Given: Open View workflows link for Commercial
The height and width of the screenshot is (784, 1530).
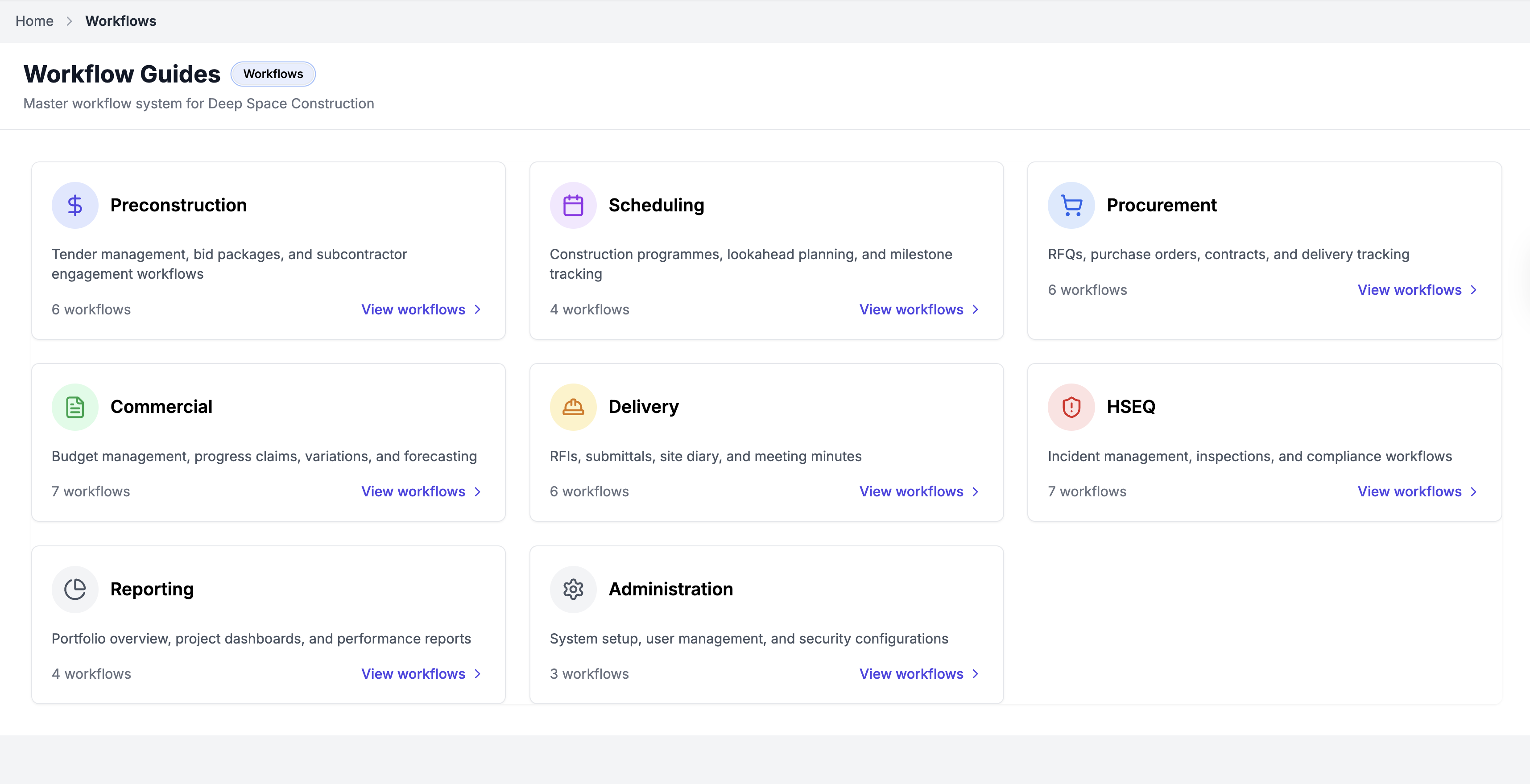Looking at the screenshot, I should (x=422, y=492).
